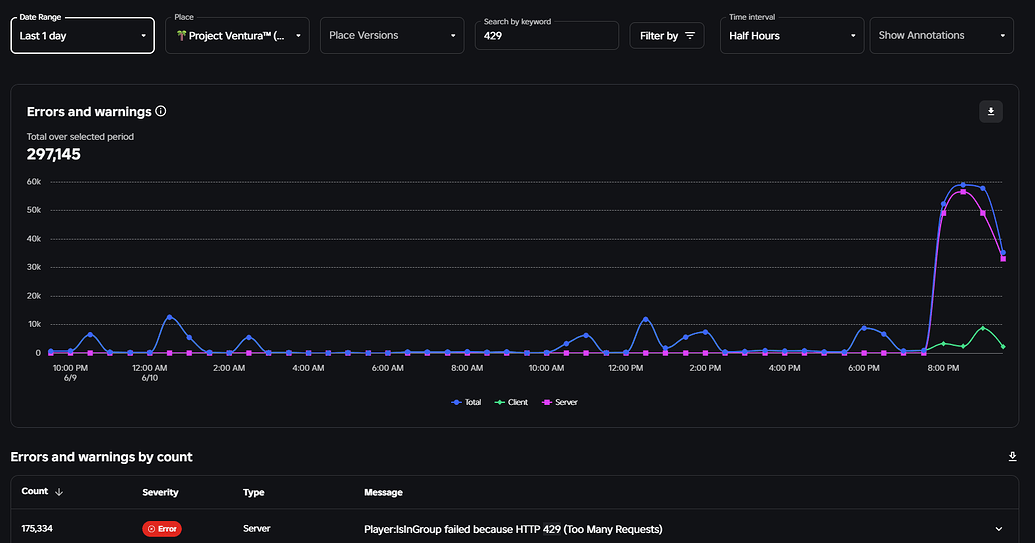
Task: Click the info icon beside Errors and warnings
Action: coord(160,112)
